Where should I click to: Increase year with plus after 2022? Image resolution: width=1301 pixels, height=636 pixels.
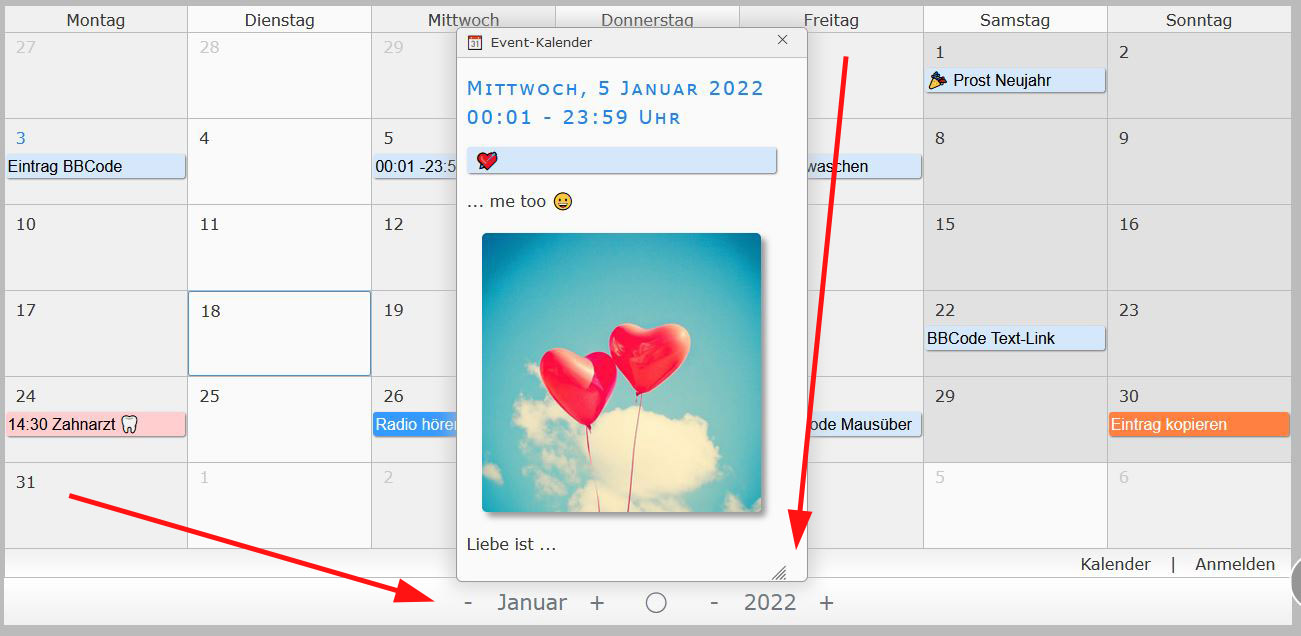[x=826, y=602]
